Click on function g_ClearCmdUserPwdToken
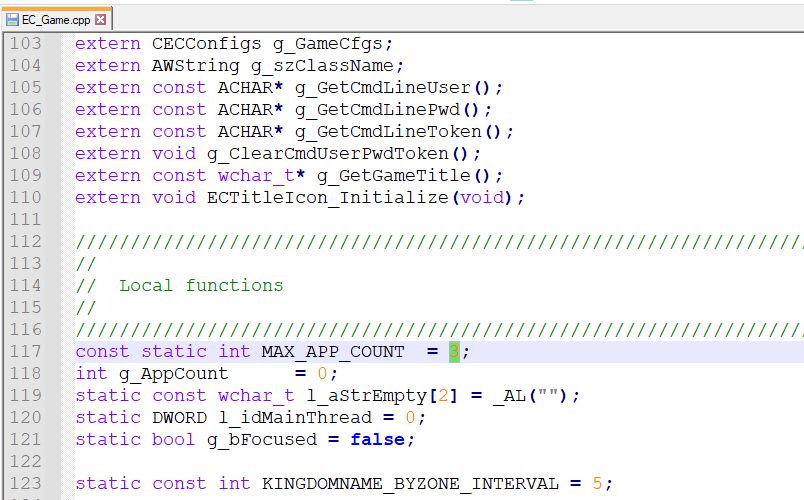The height and width of the screenshot is (500, 804). point(328,154)
